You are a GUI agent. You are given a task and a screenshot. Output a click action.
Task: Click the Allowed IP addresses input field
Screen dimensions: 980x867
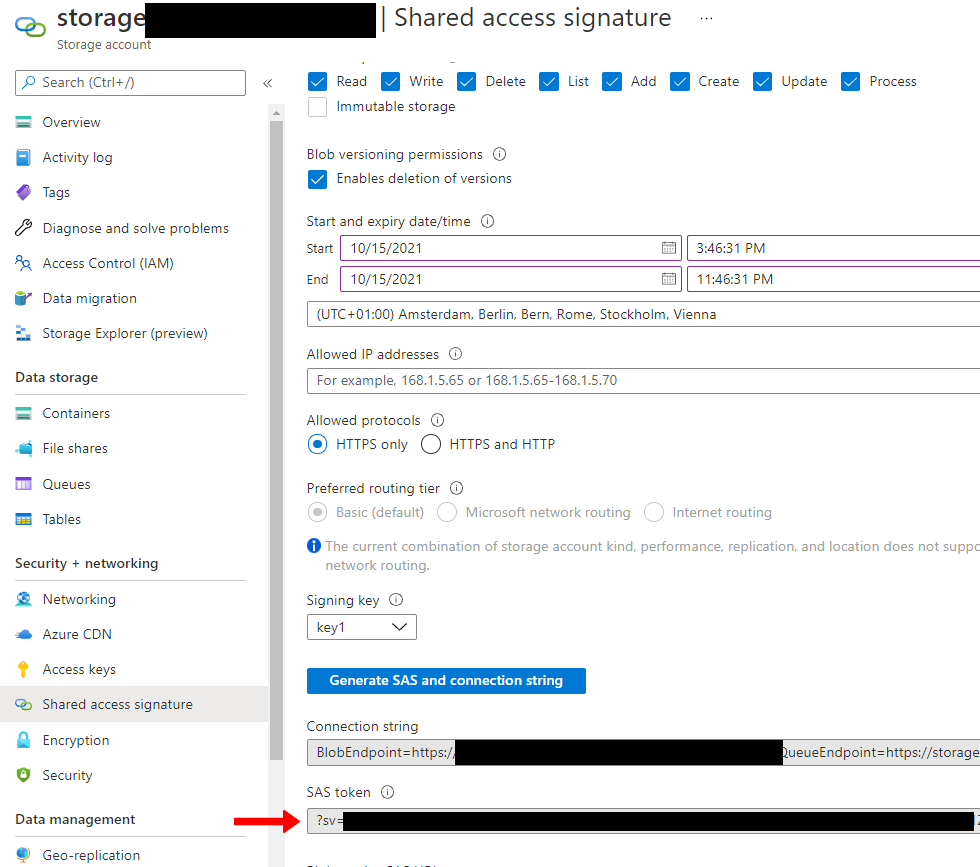click(x=643, y=381)
